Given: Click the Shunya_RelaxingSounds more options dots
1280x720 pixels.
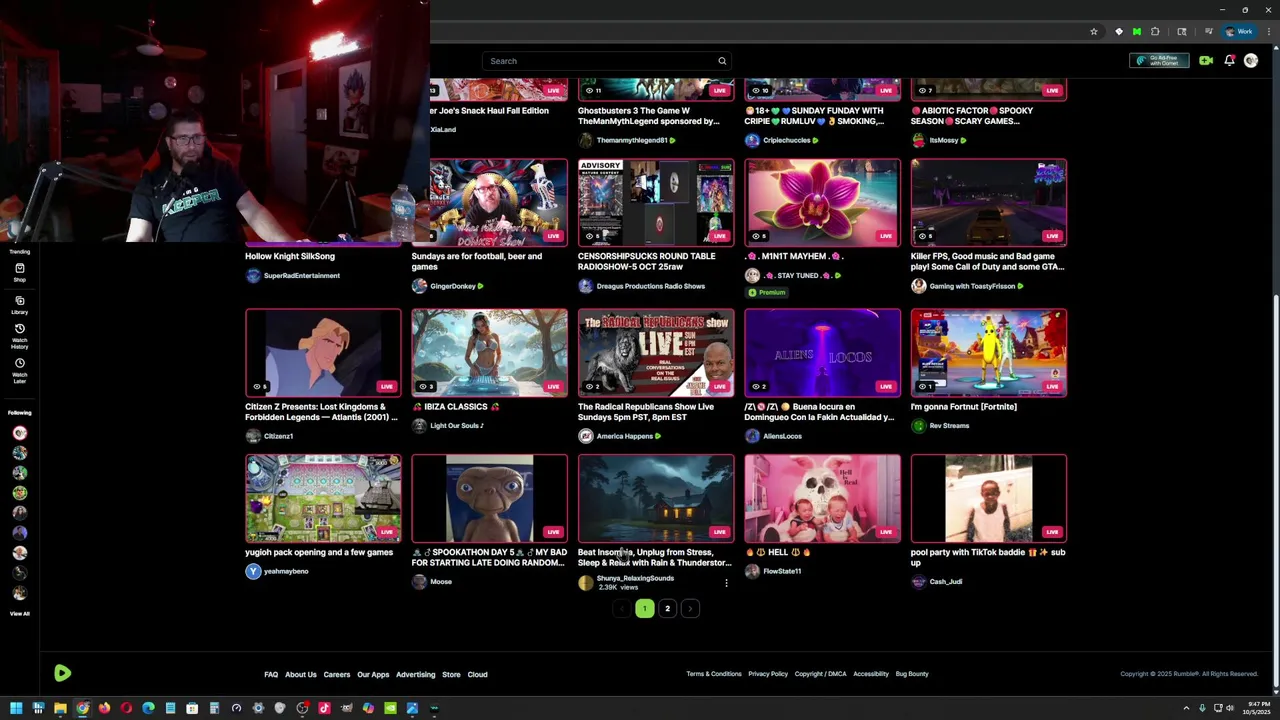Looking at the screenshot, I should coord(726,582).
